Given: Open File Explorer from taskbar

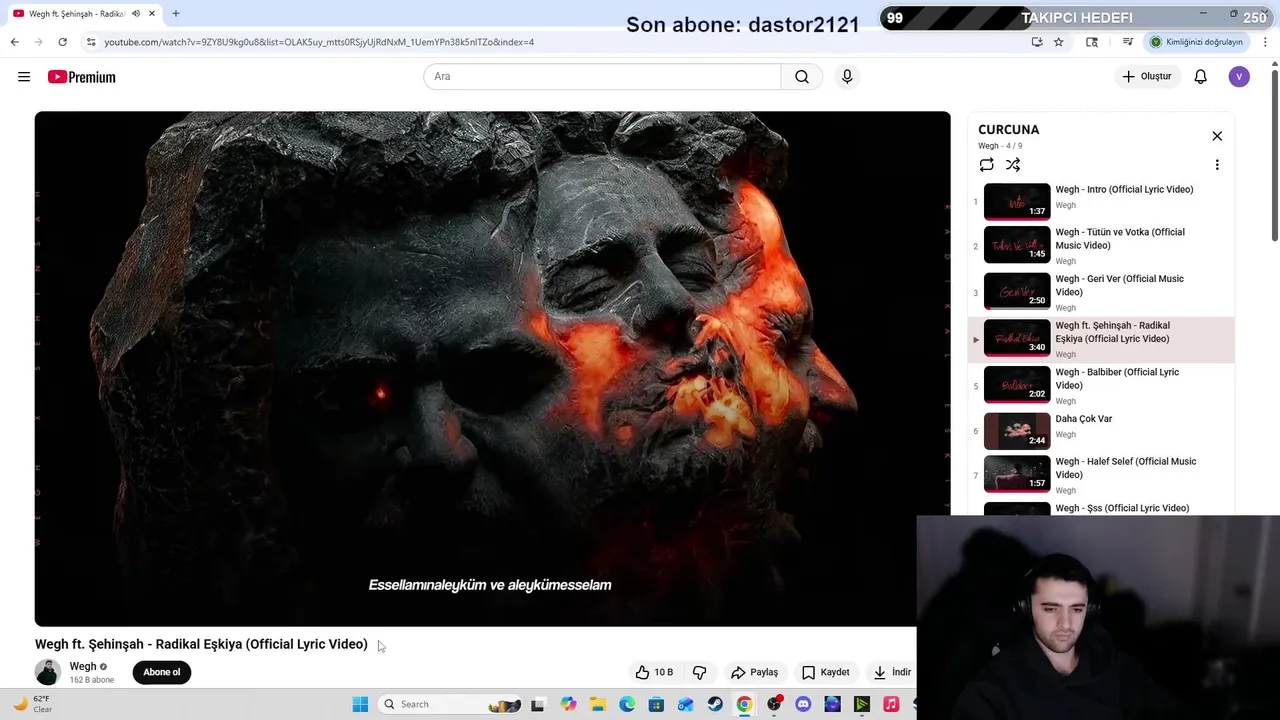Looking at the screenshot, I should (598, 704).
